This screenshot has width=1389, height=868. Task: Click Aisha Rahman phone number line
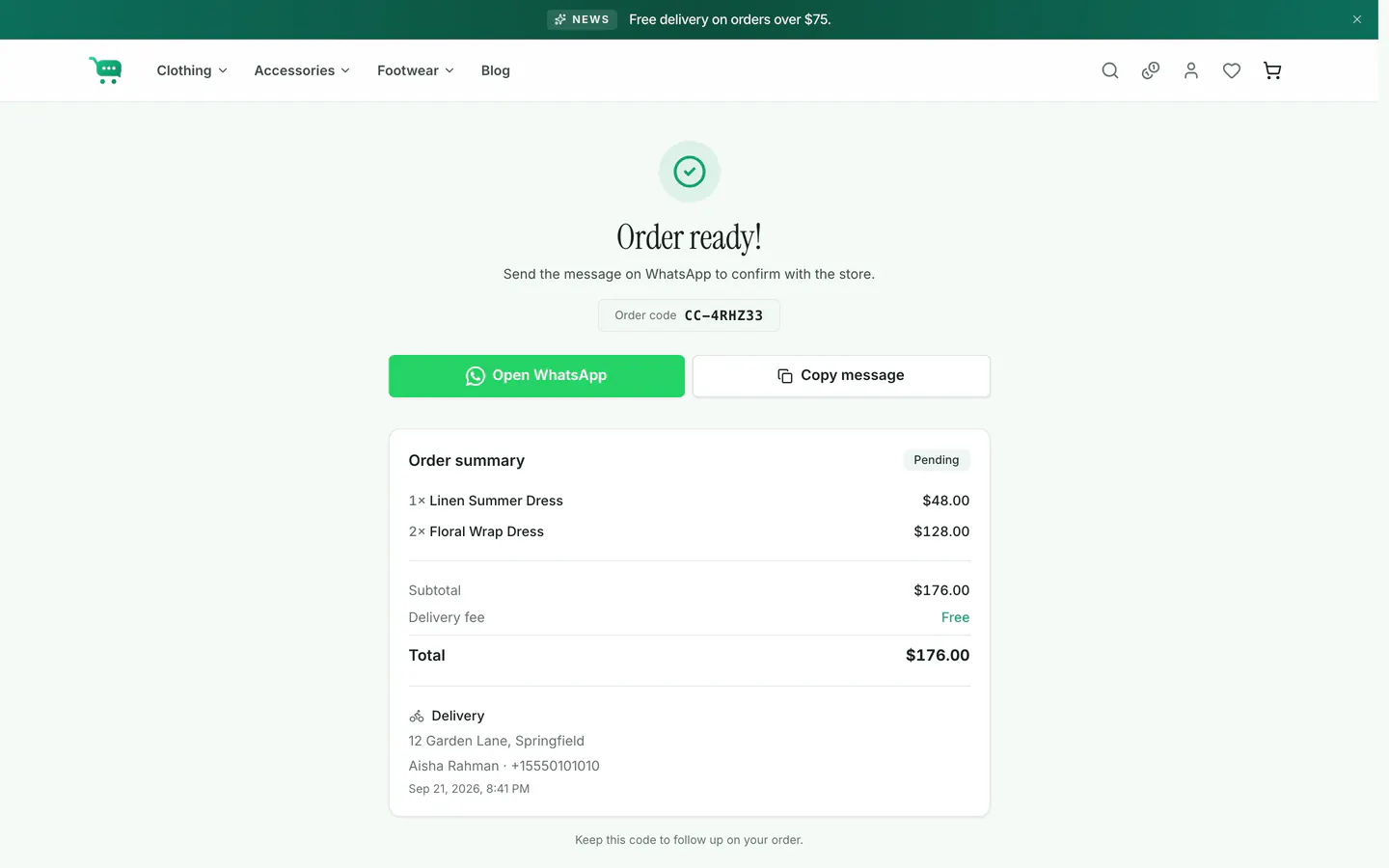click(504, 766)
